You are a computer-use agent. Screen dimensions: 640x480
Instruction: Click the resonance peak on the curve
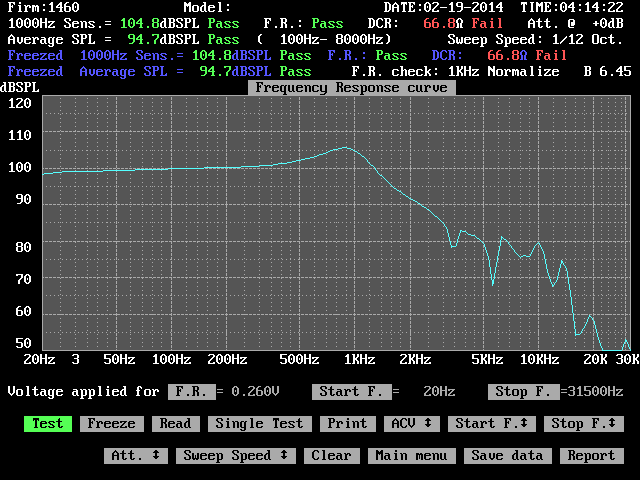coord(345,147)
